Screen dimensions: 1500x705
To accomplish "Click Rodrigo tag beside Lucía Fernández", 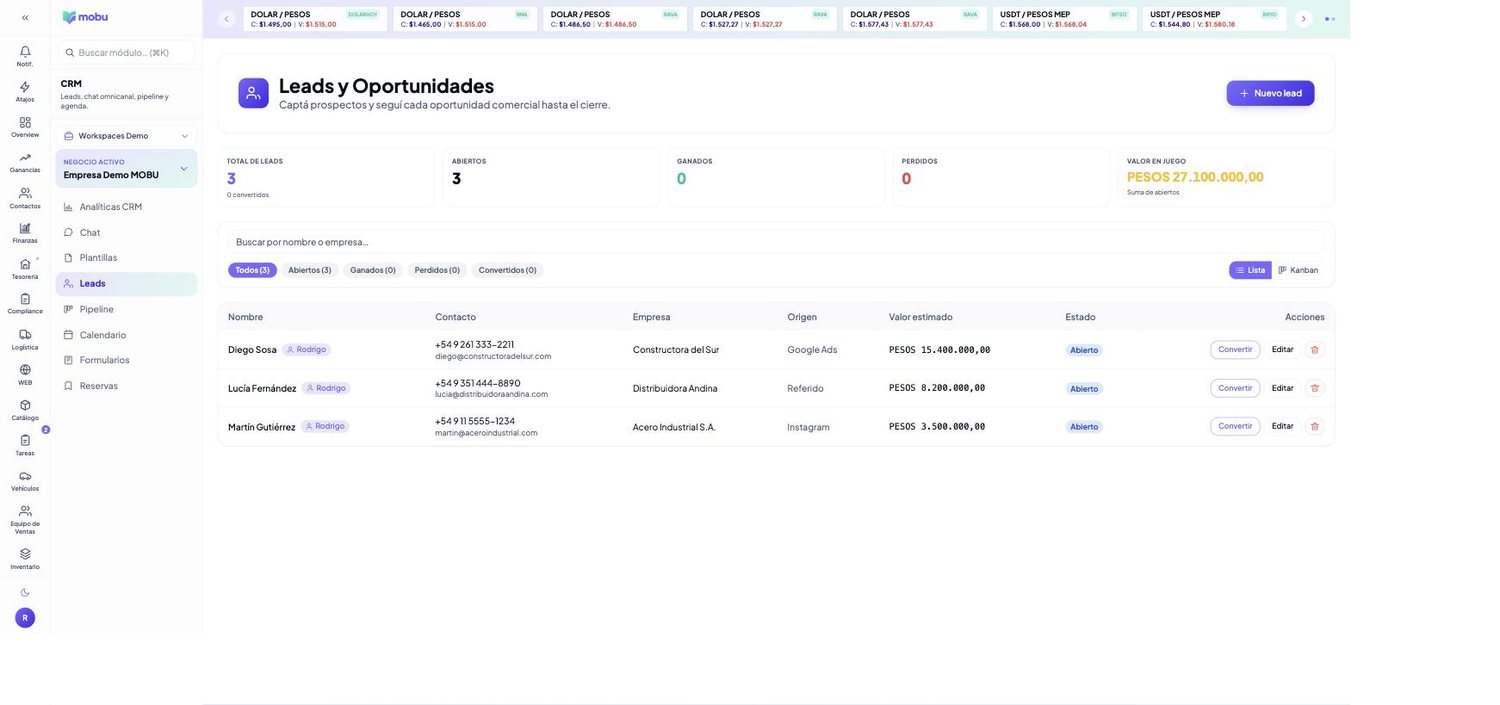I will 326,388.
